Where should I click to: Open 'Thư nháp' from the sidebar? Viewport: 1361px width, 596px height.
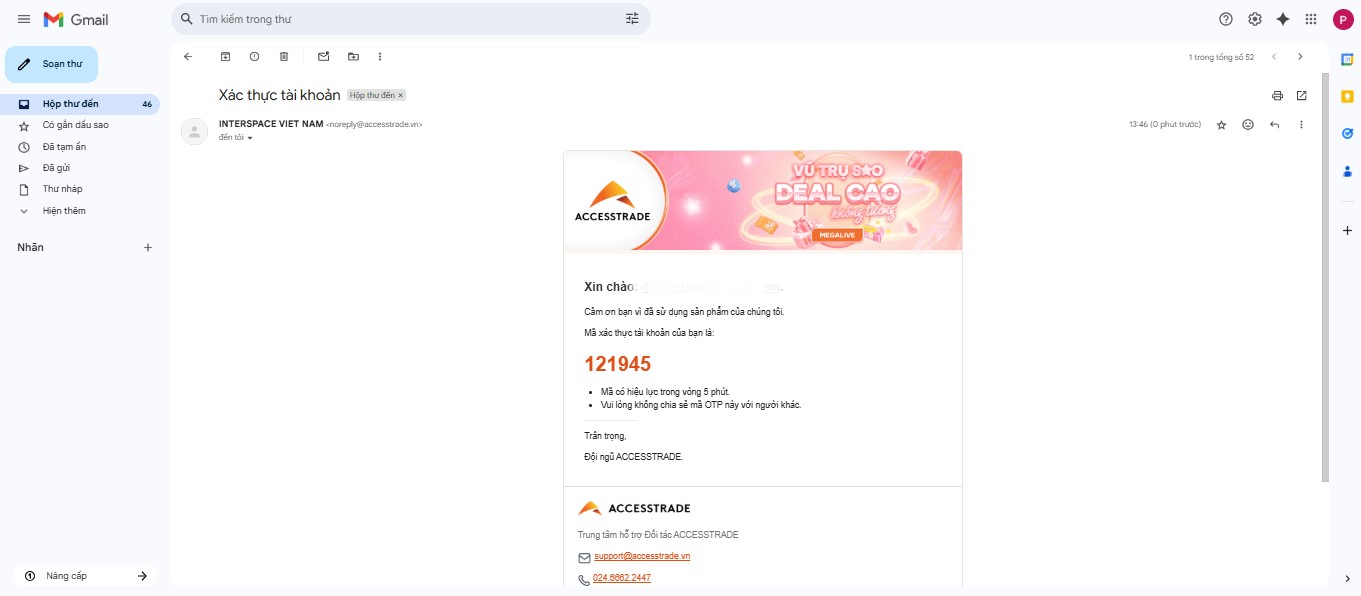61,188
